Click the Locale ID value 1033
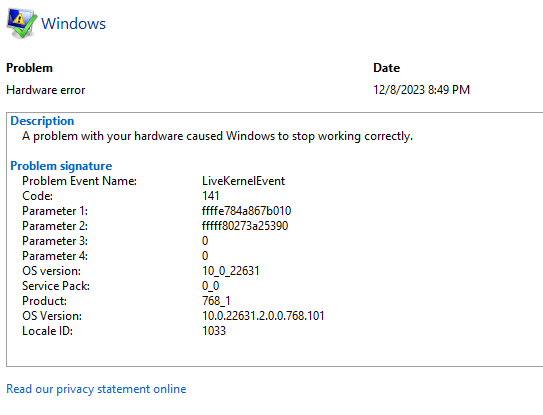The image size is (543, 415). (214, 331)
